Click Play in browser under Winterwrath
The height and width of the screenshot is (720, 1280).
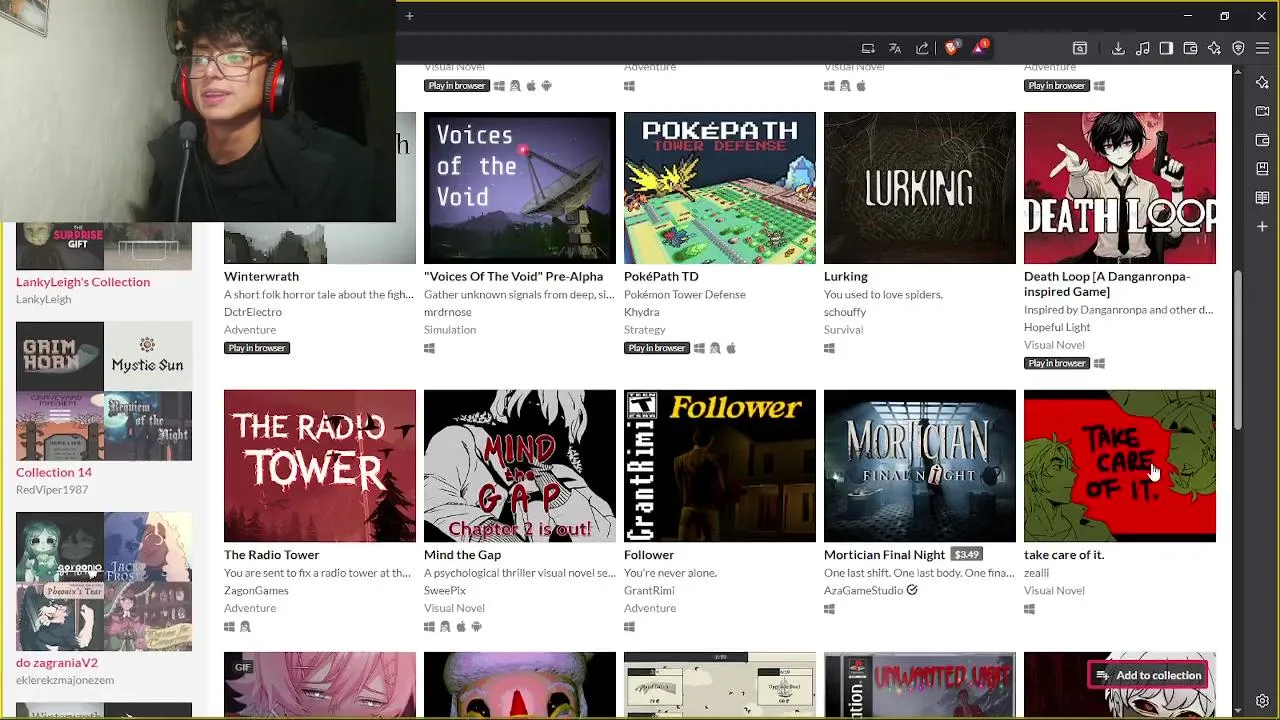(x=257, y=348)
